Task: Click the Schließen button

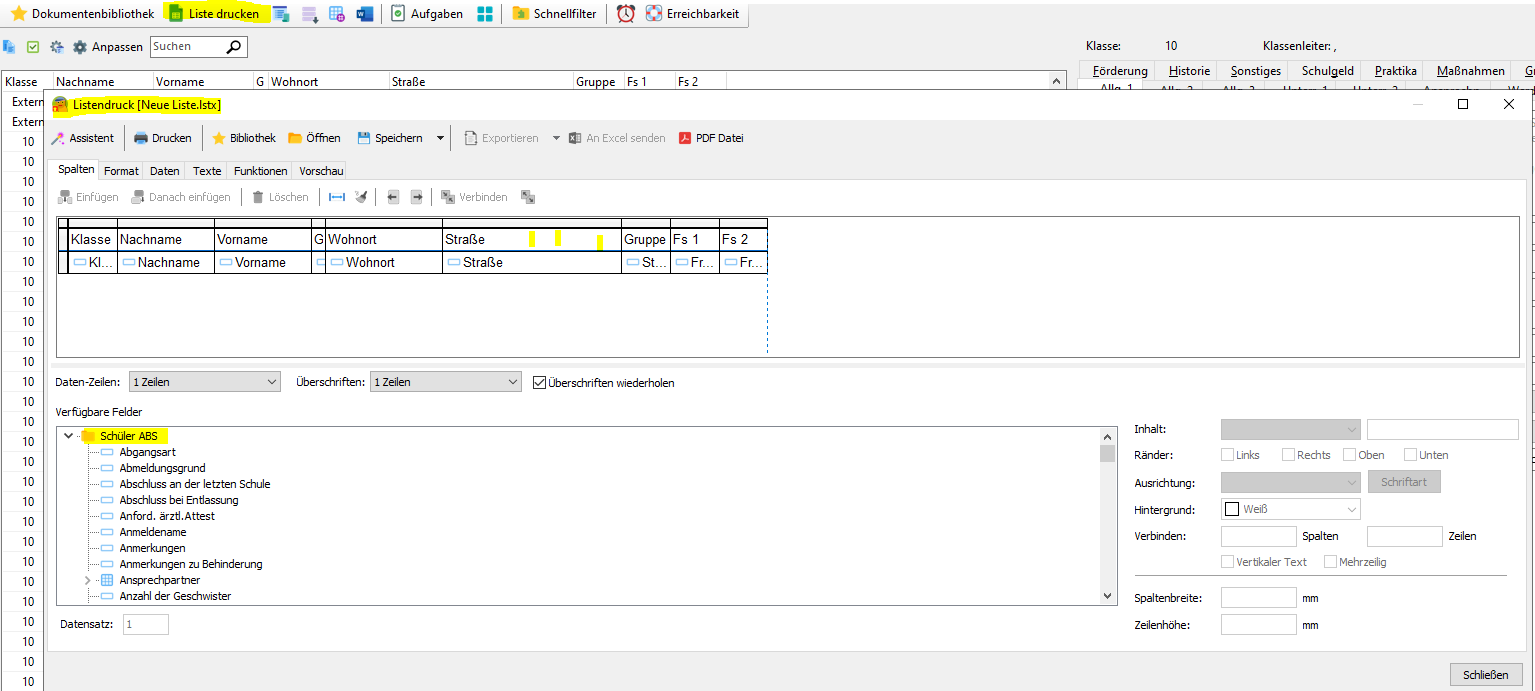Action: pyautogui.click(x=1485, y=675)
